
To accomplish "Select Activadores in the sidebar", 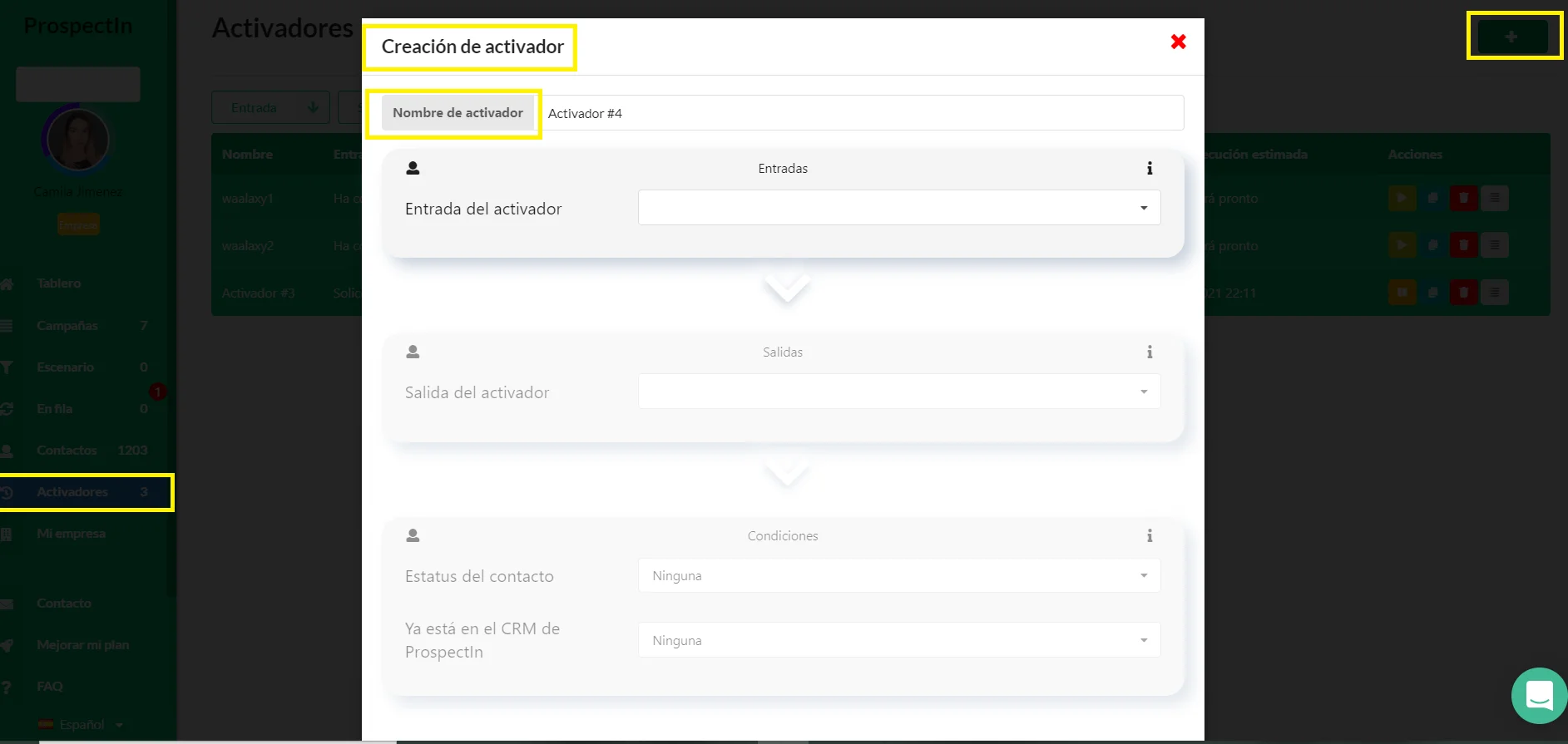I will click(72, 492).
